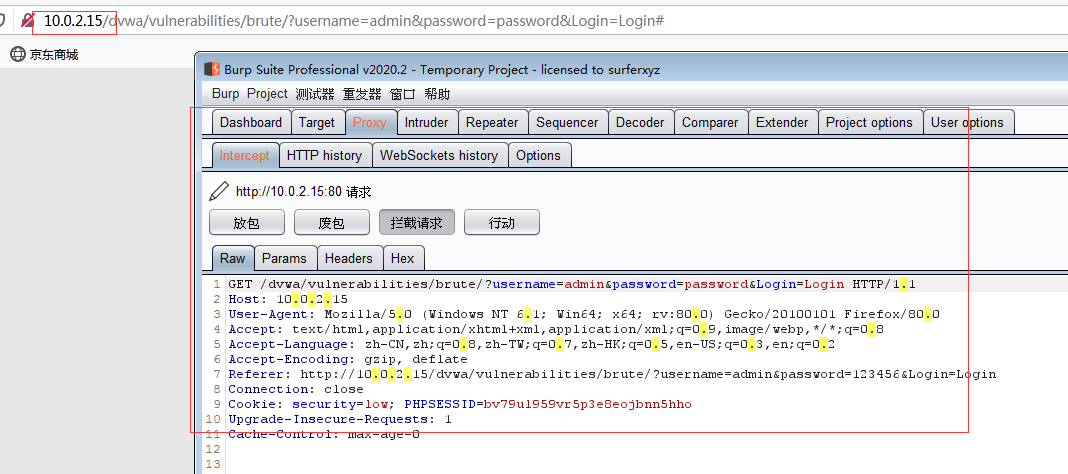The height and width of the screenshot is (474, 1068).
Task: Click the Accept: text/html header line
Action: [x=556, y=329]
